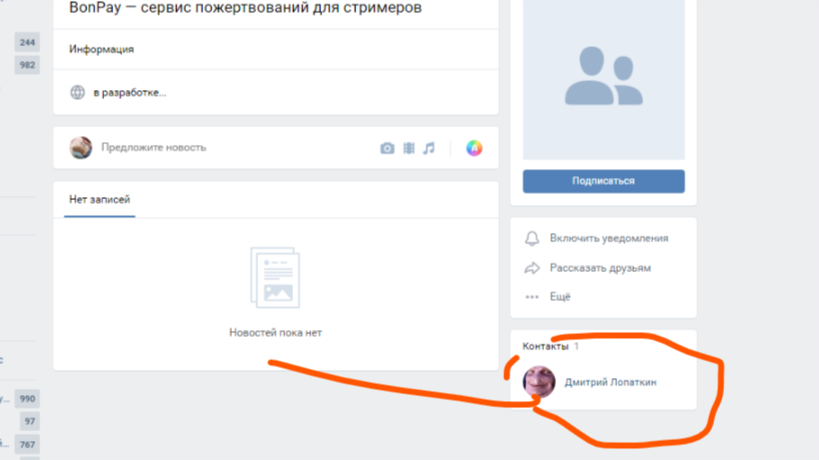
Task: Click the share arrow icon
Action: click(x=532, y=268)
